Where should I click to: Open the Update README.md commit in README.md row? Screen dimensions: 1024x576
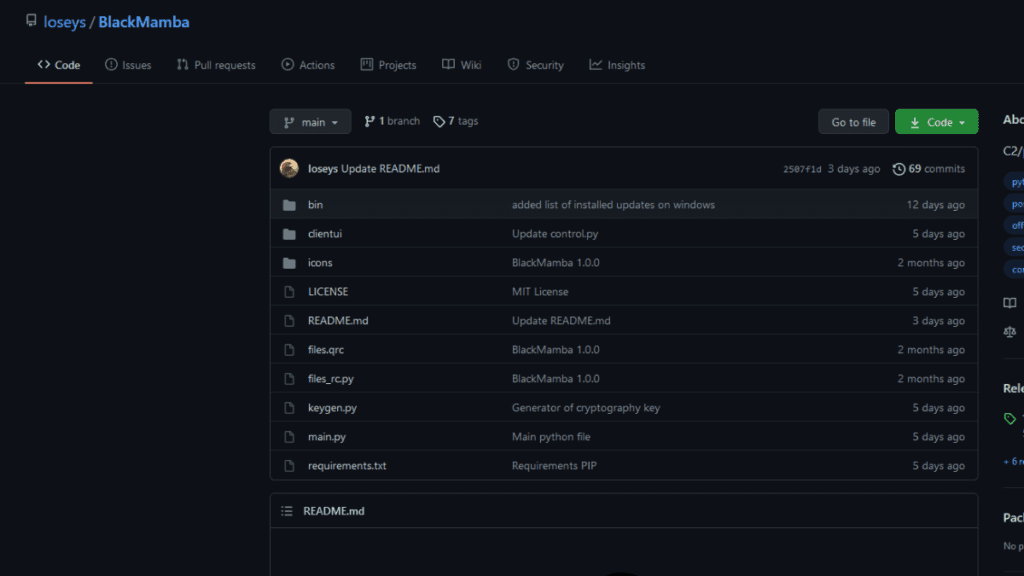pos(561,321)
